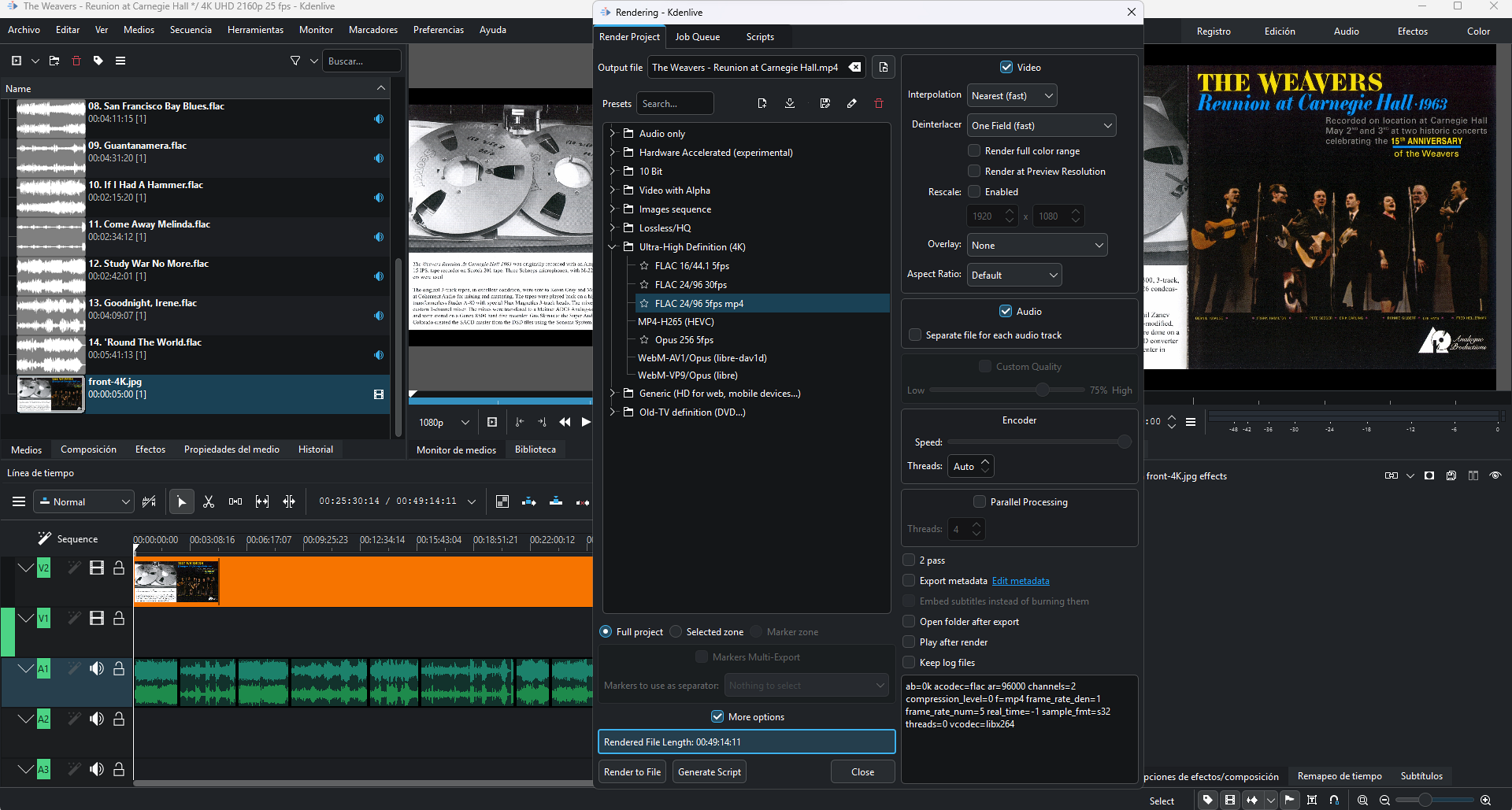Click the Render to File button
1512x810 pixels.
tap(632, 772)
